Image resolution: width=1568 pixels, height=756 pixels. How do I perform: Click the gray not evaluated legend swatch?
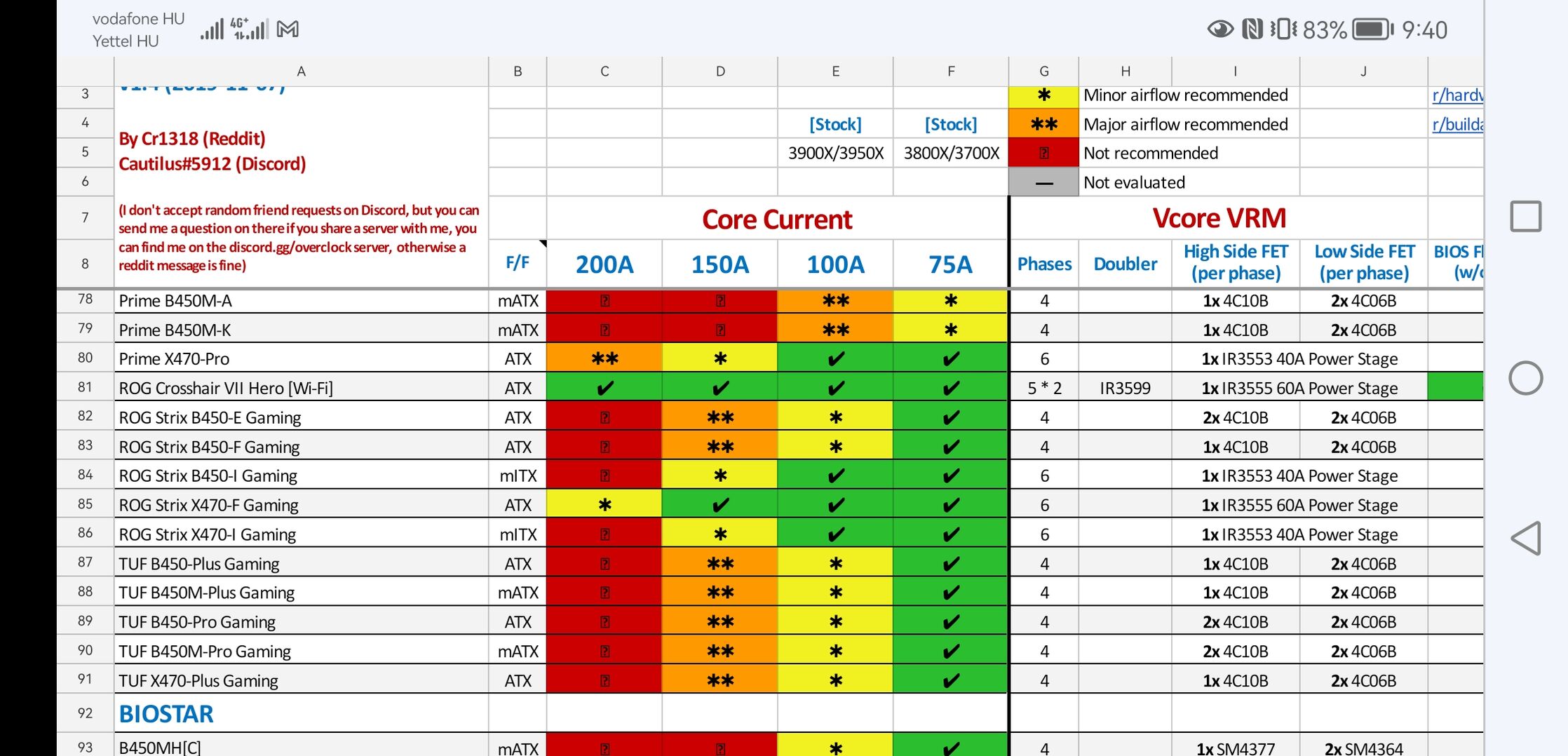[x=1043, y=182]
